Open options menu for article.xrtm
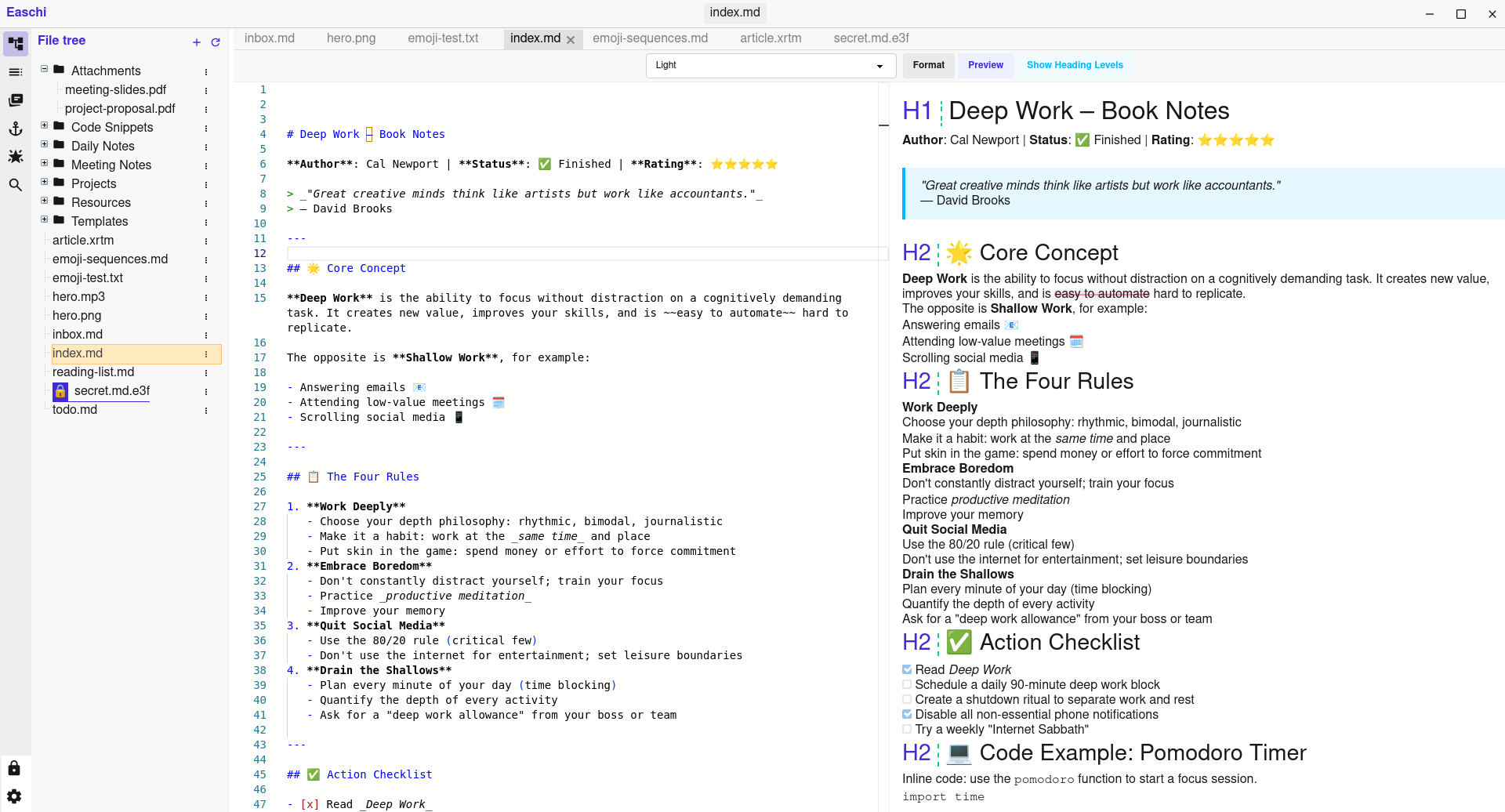The image size is (1505, 812). point(206,241)
